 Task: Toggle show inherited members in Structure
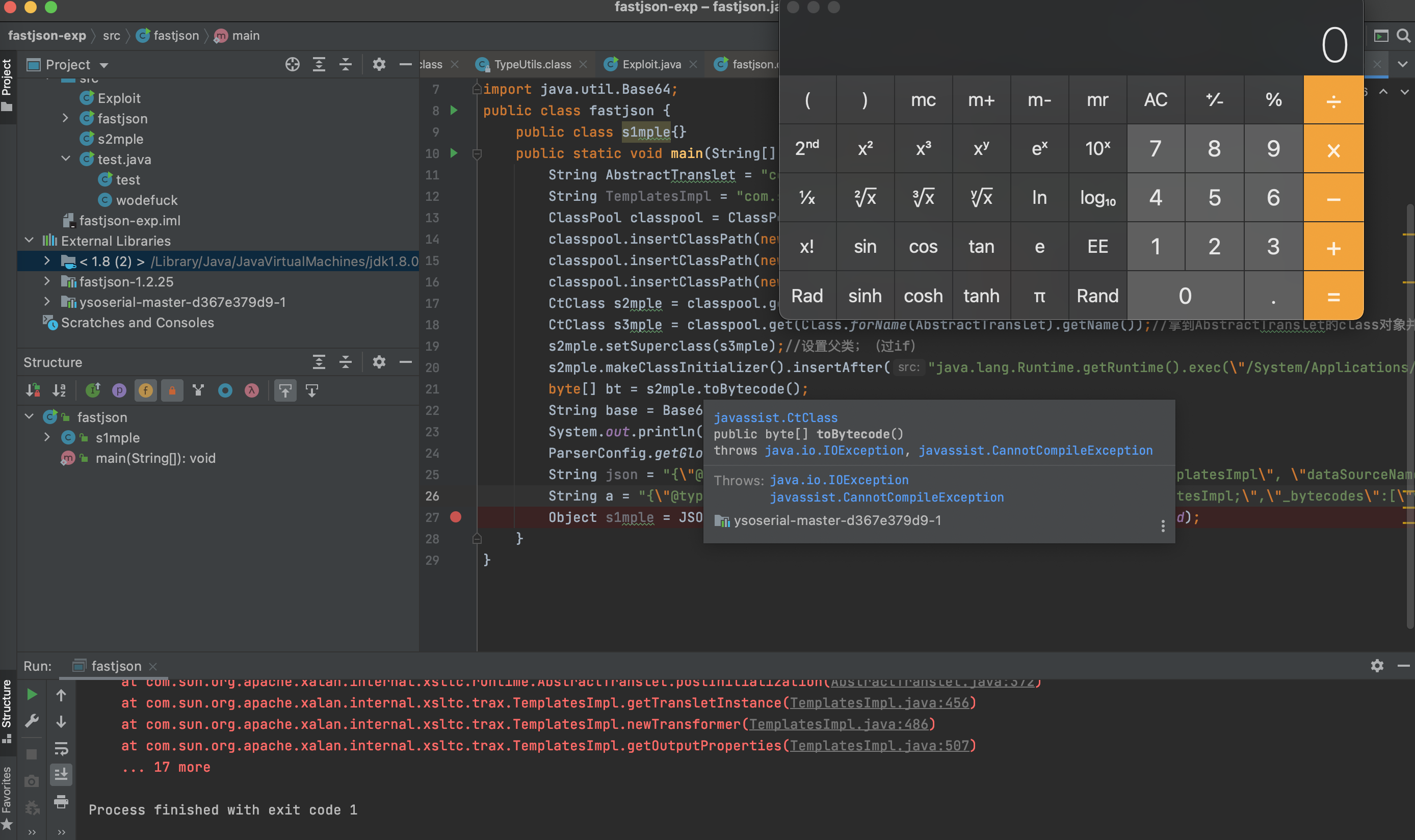(x=93, y=390)
